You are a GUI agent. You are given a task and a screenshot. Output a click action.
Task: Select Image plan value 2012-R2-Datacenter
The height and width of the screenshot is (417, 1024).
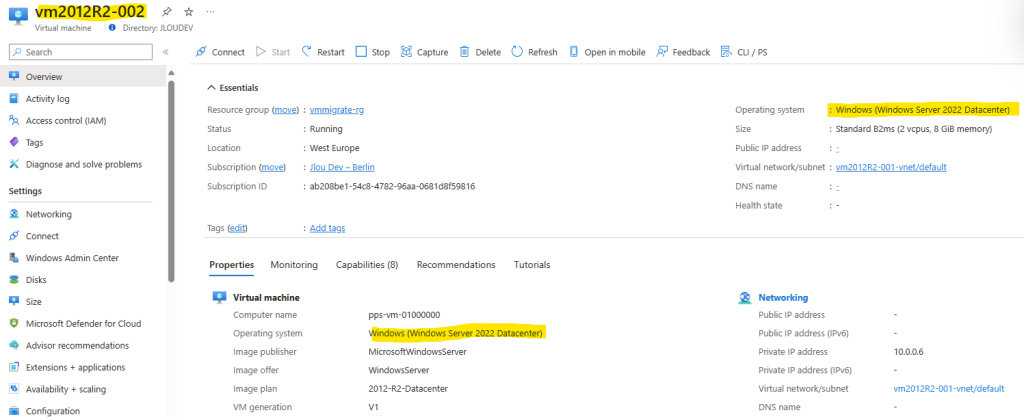click(408, 388)
